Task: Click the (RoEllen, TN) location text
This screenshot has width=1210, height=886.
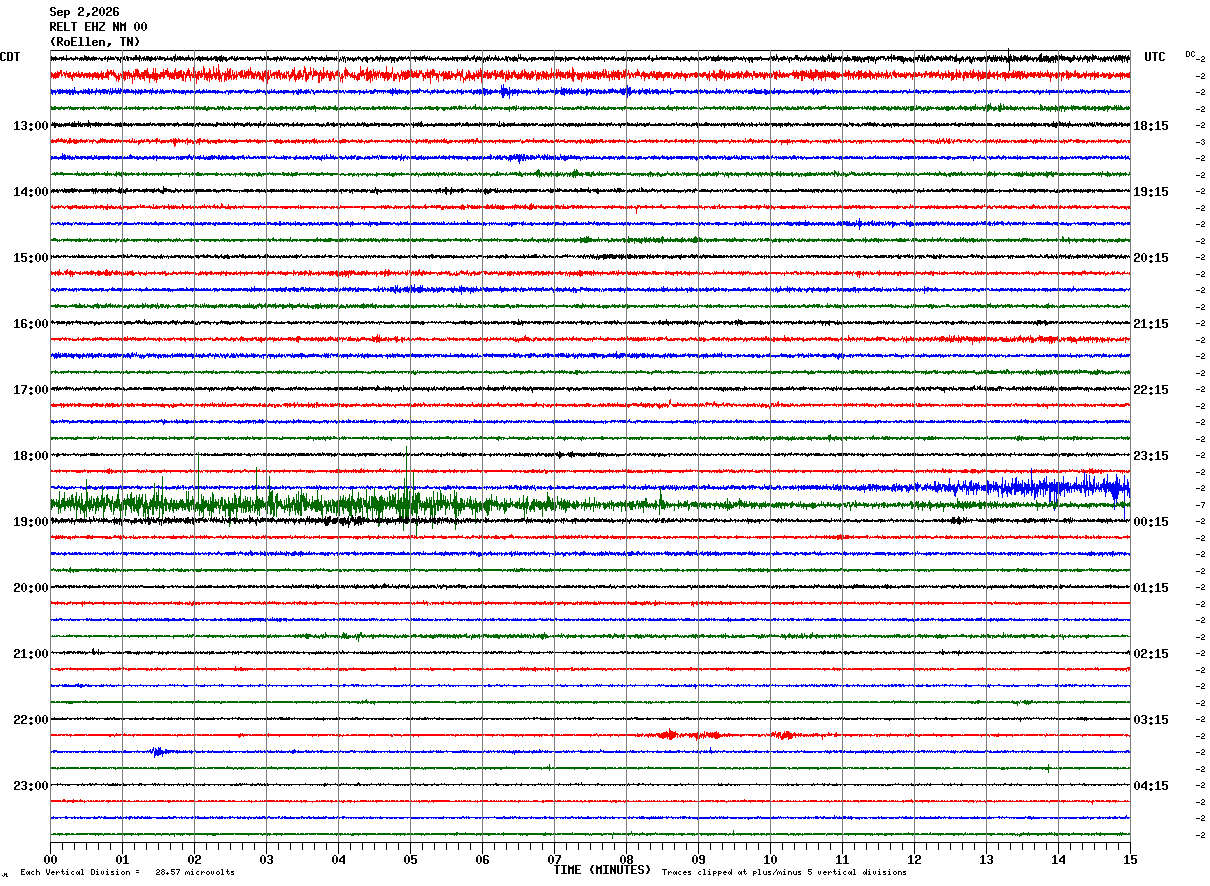Action: click(95, 42)
